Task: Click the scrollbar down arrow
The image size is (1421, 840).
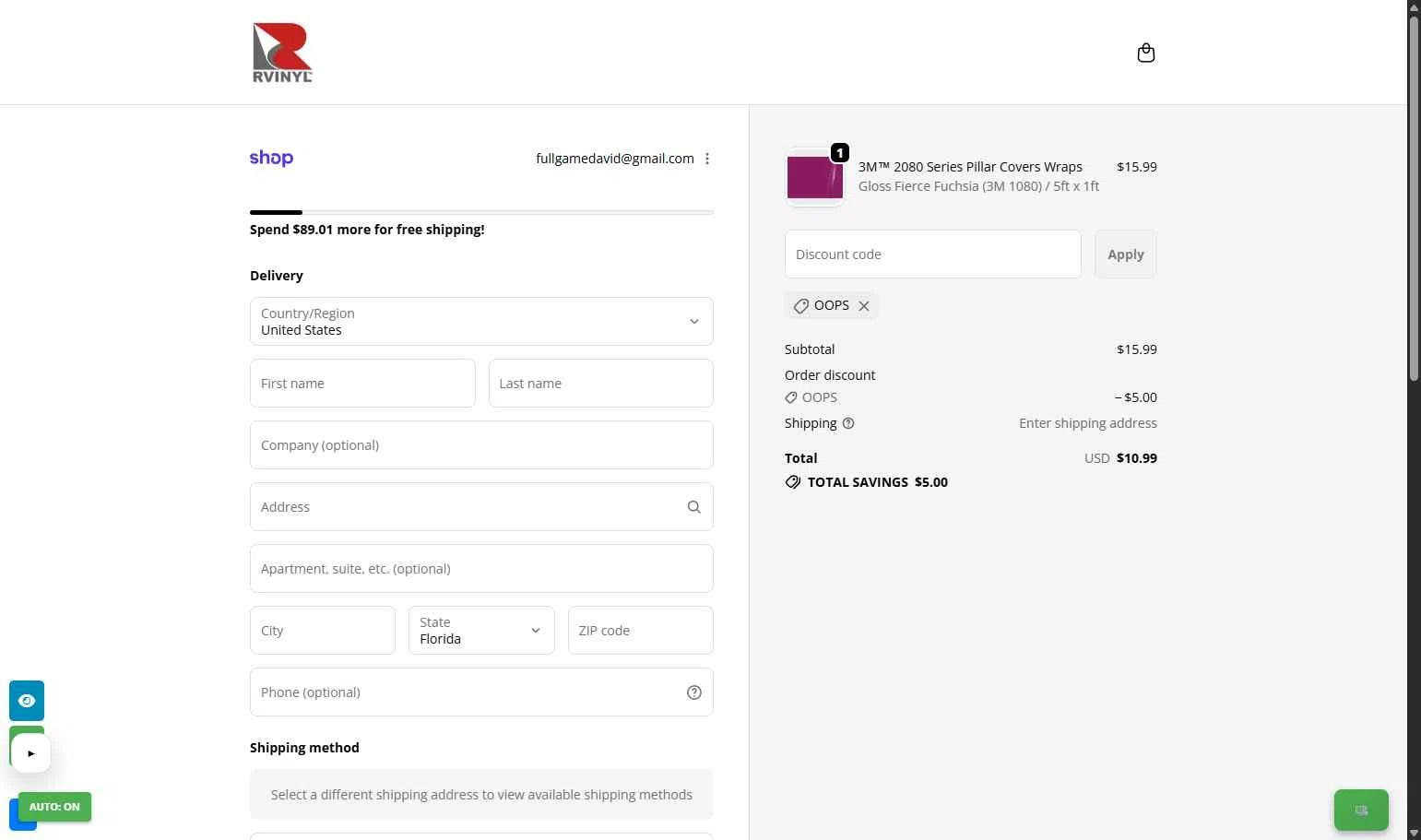Action: tap(1414, 833)
